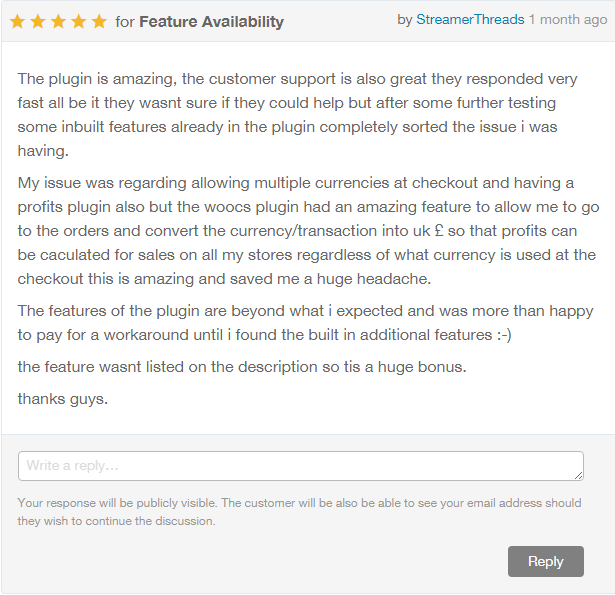615x595 pixels.
Task: Click the '1 month ago' timestamp
Action: (x=568, y=19)
